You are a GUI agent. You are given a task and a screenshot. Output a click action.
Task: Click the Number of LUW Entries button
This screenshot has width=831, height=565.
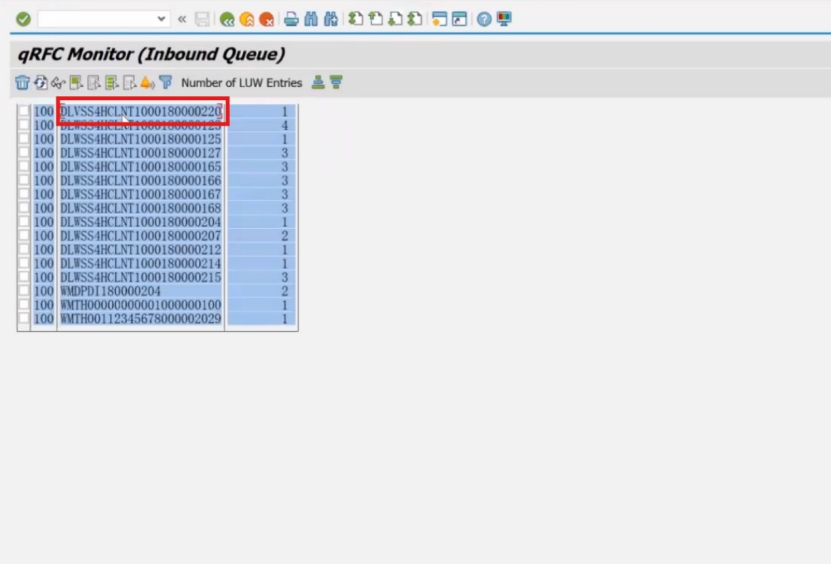tap(242, 83)
